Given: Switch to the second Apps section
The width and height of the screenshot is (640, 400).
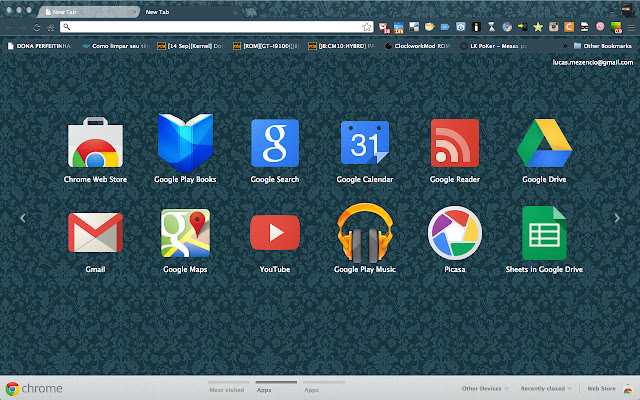Looking at the screenshot, I should [311, 390].
